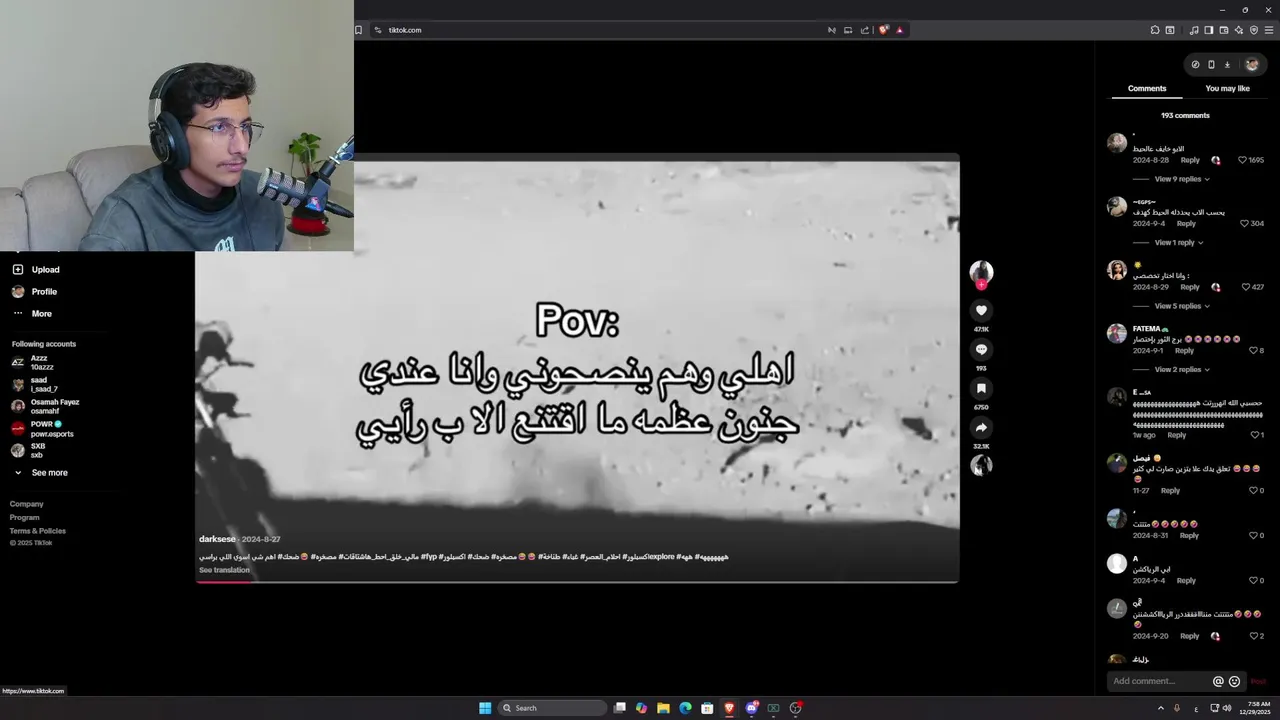The width and height of the screenshot is (1280, 720).
Task: Click the Program footer link
Action: [25, 517]
